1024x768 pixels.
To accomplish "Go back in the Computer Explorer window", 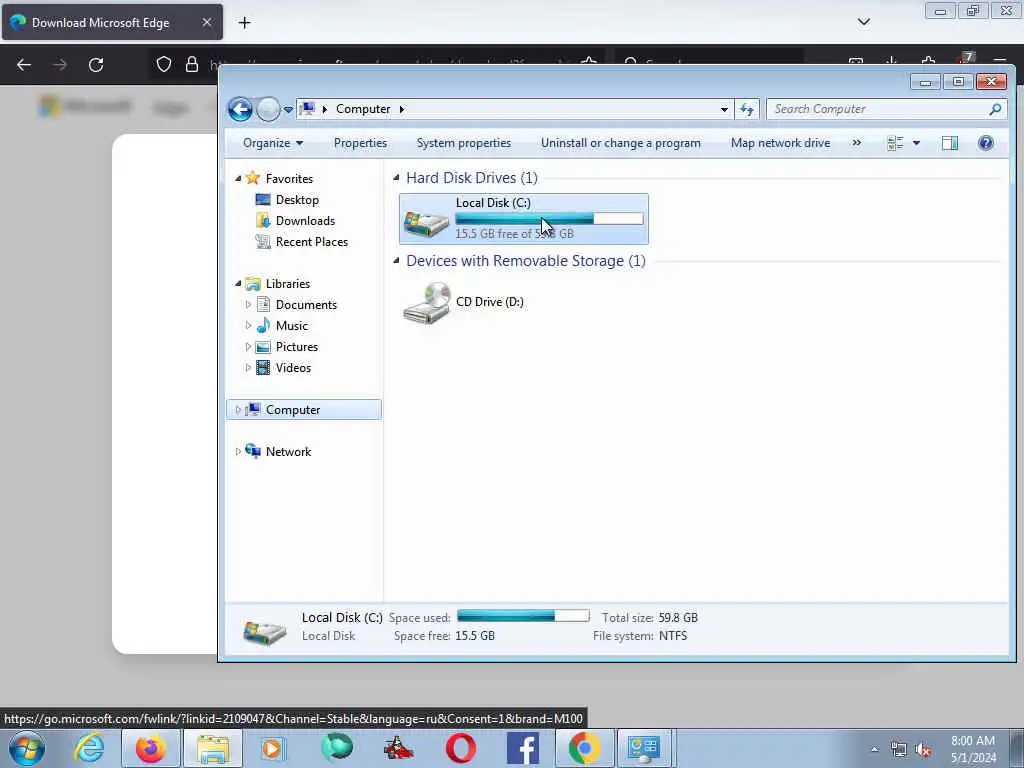I will coord(240,109).
